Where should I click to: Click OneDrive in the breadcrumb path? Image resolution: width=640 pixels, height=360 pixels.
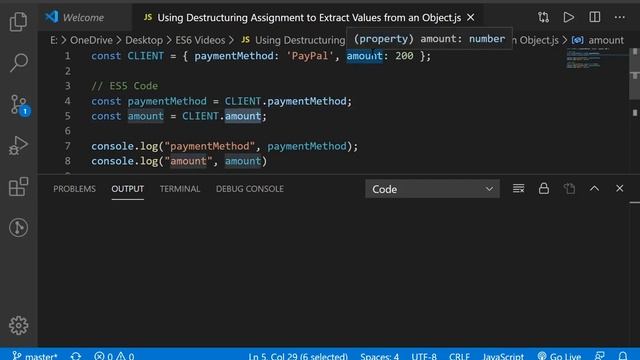91,40
